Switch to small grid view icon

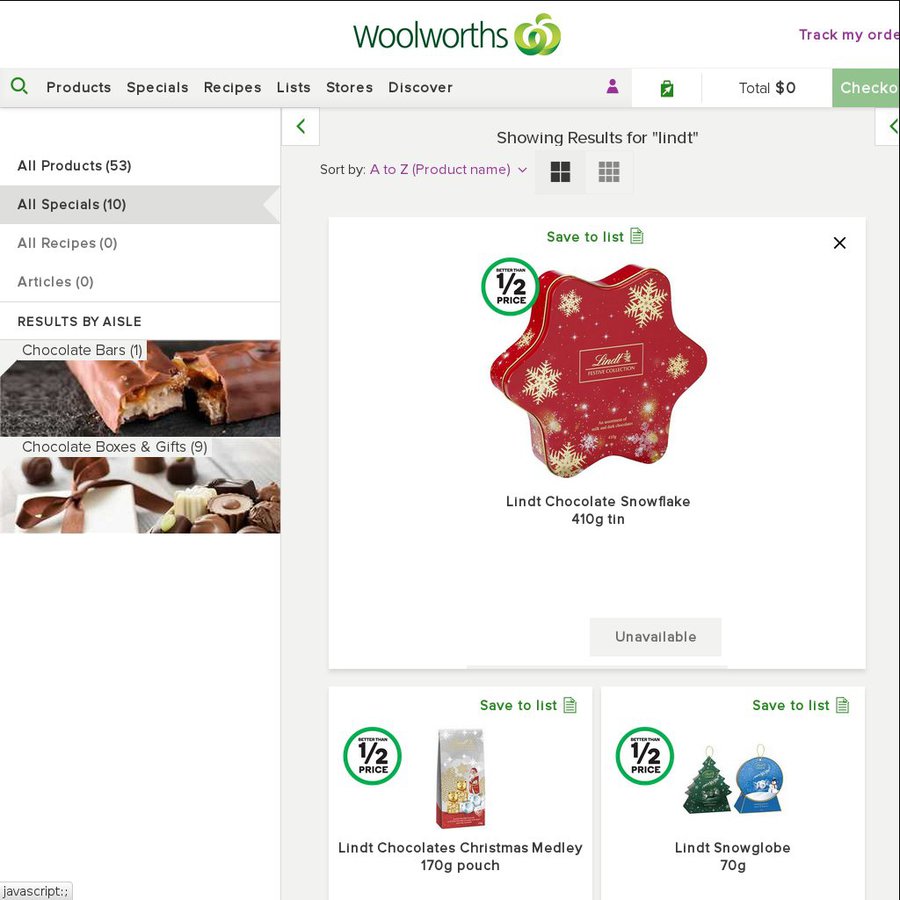[609, 172]
